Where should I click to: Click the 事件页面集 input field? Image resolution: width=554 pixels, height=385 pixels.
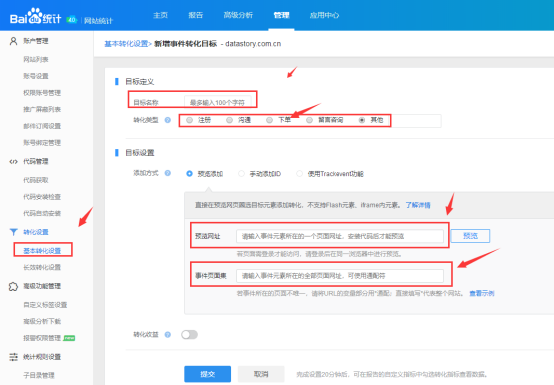[x=340, y=276]
